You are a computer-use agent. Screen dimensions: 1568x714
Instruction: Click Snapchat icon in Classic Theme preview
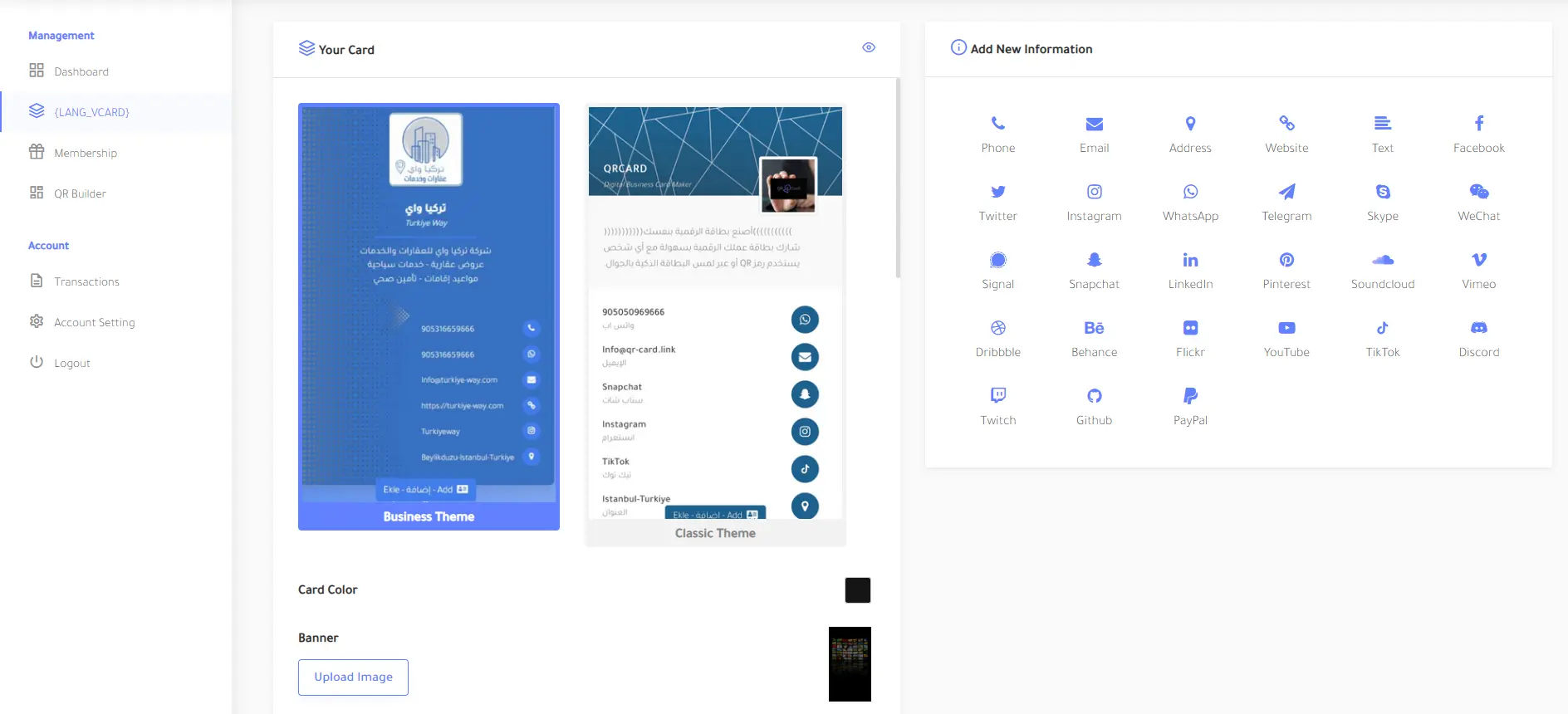(x=805, y=394)
